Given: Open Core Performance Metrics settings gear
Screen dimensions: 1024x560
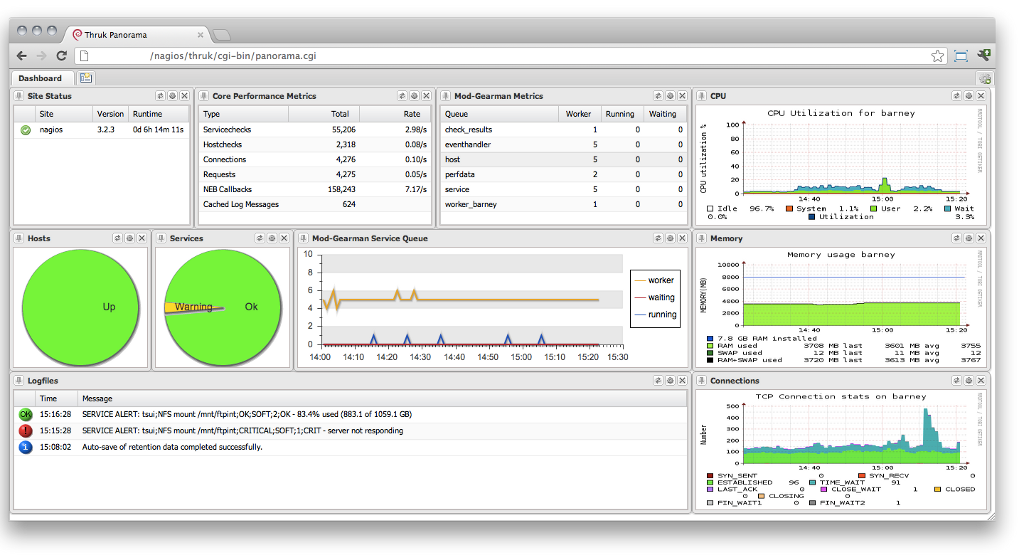Looking at the screenshot, I should point(414,96).
